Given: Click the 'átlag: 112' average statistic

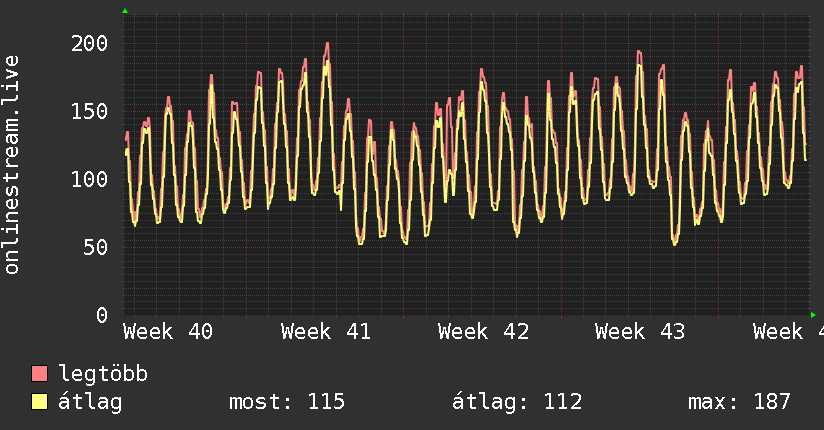Looking at the screenshot, I should click(x=517, y=402).
